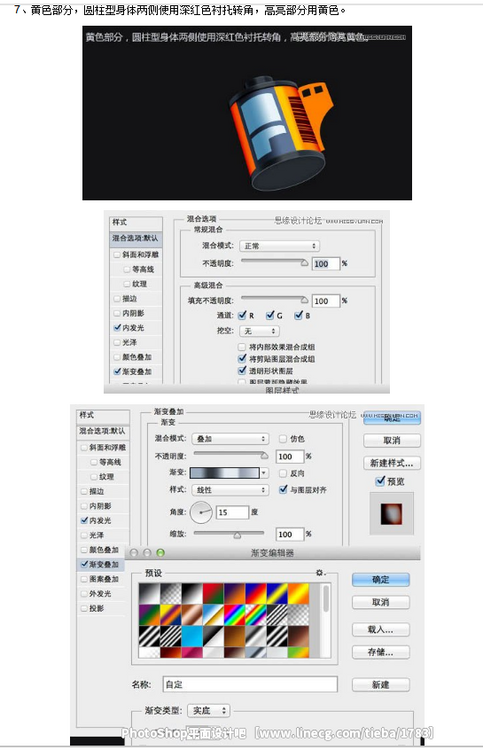The image size is (483, 750).
Task: Pick the blue-red-yellow gradient preset
Action: (255, 594)
